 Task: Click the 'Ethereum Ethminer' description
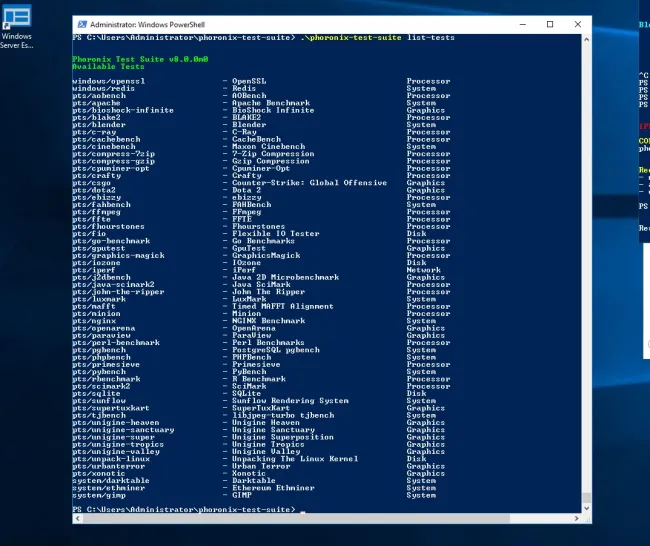pos(273,488)
